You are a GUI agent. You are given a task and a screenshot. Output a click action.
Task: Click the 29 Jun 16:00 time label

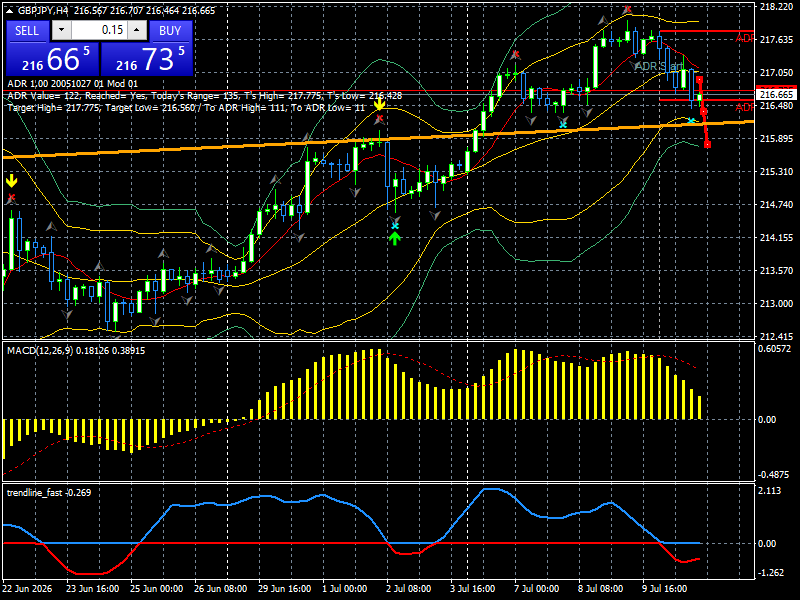coord(285,589)
